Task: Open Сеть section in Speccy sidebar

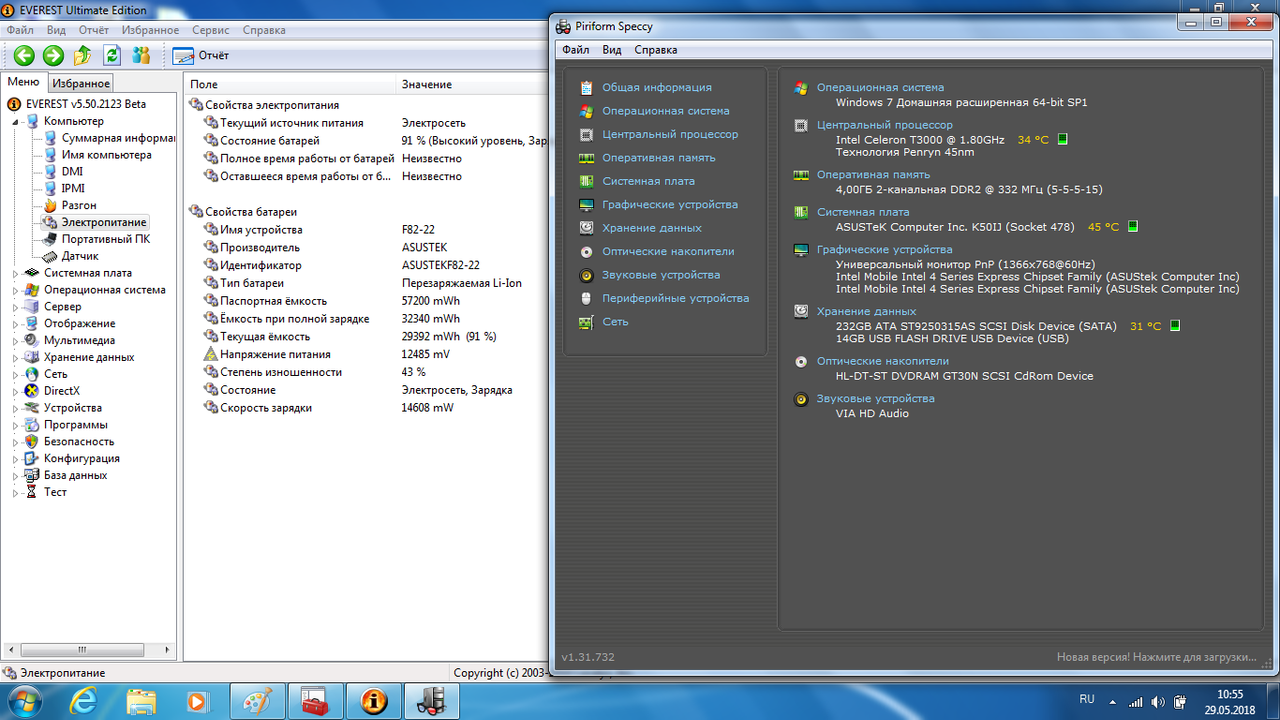Action: click(x=615, y=322)
